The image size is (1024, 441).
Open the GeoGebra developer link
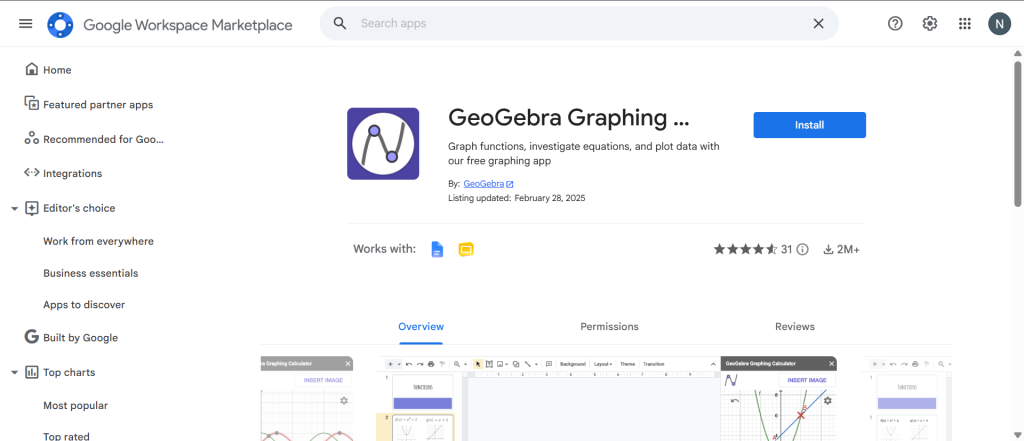484,184
